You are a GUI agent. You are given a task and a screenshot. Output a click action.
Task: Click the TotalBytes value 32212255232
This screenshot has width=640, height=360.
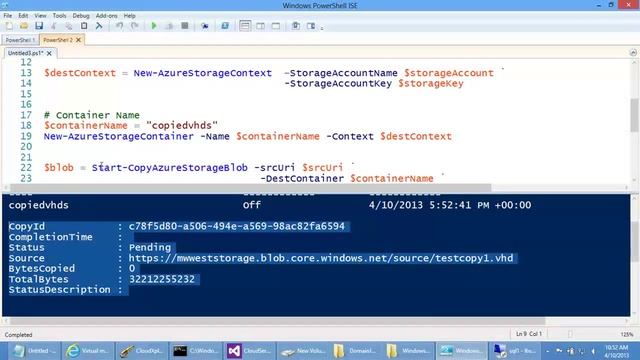pyautogui.click(x=162, y=280)
